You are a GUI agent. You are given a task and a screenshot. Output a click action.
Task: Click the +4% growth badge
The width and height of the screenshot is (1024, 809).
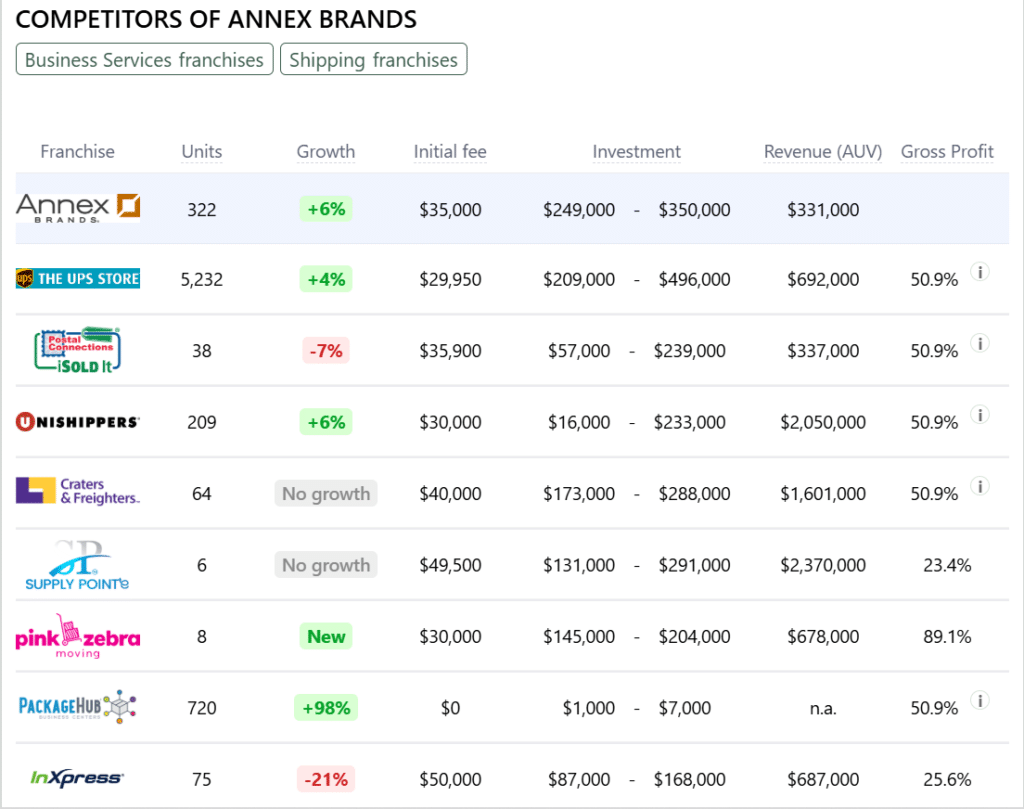coord(326,279)
